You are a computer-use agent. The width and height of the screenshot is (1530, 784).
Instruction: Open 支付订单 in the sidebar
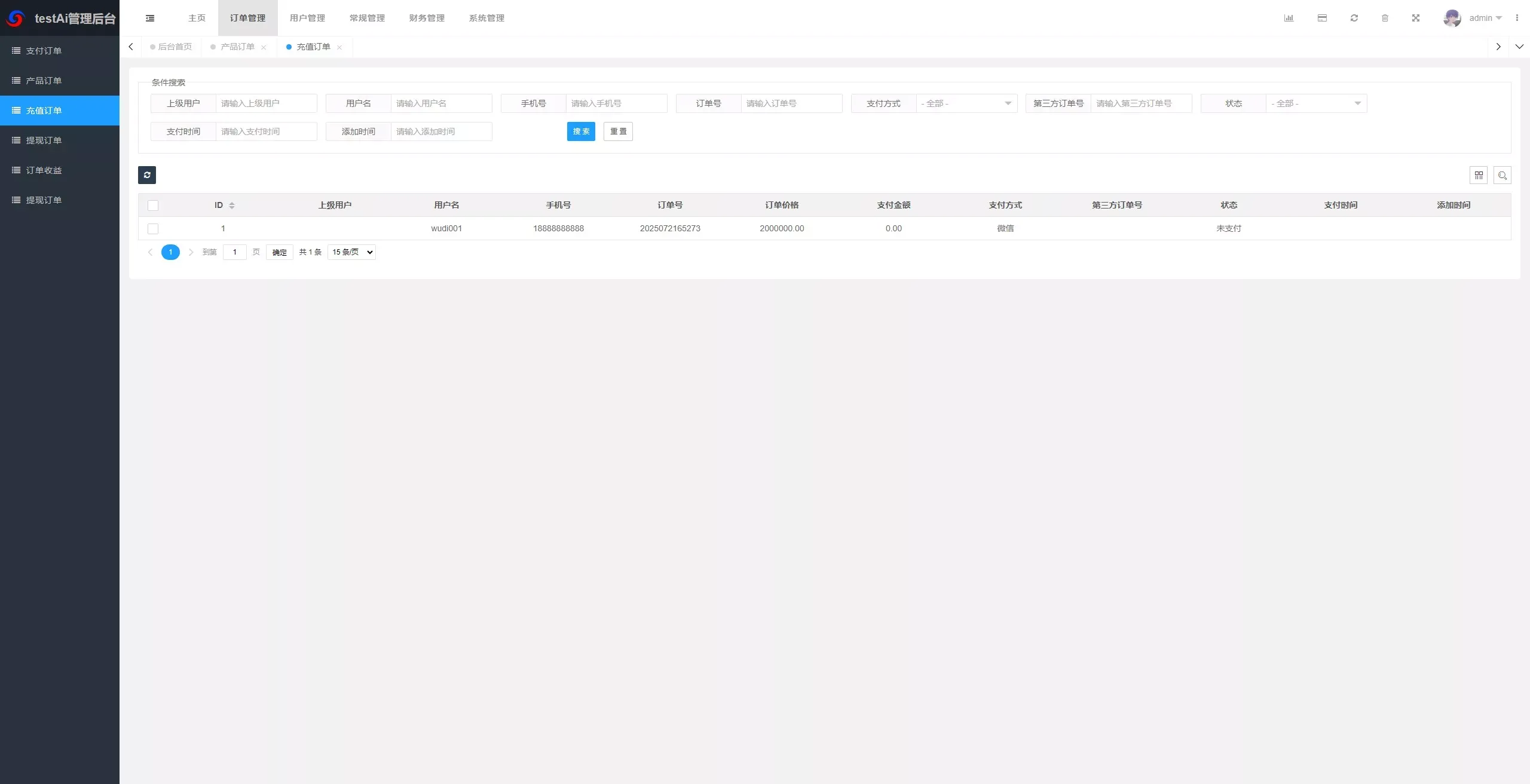click(x=60, y=51)
